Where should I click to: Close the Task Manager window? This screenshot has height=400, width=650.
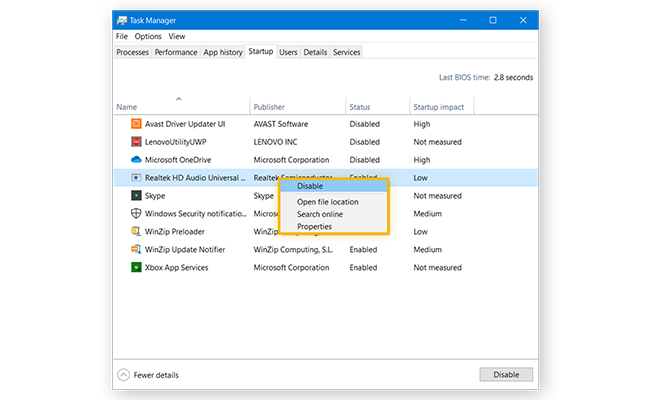pyautogui.click(x=523, y=20)
